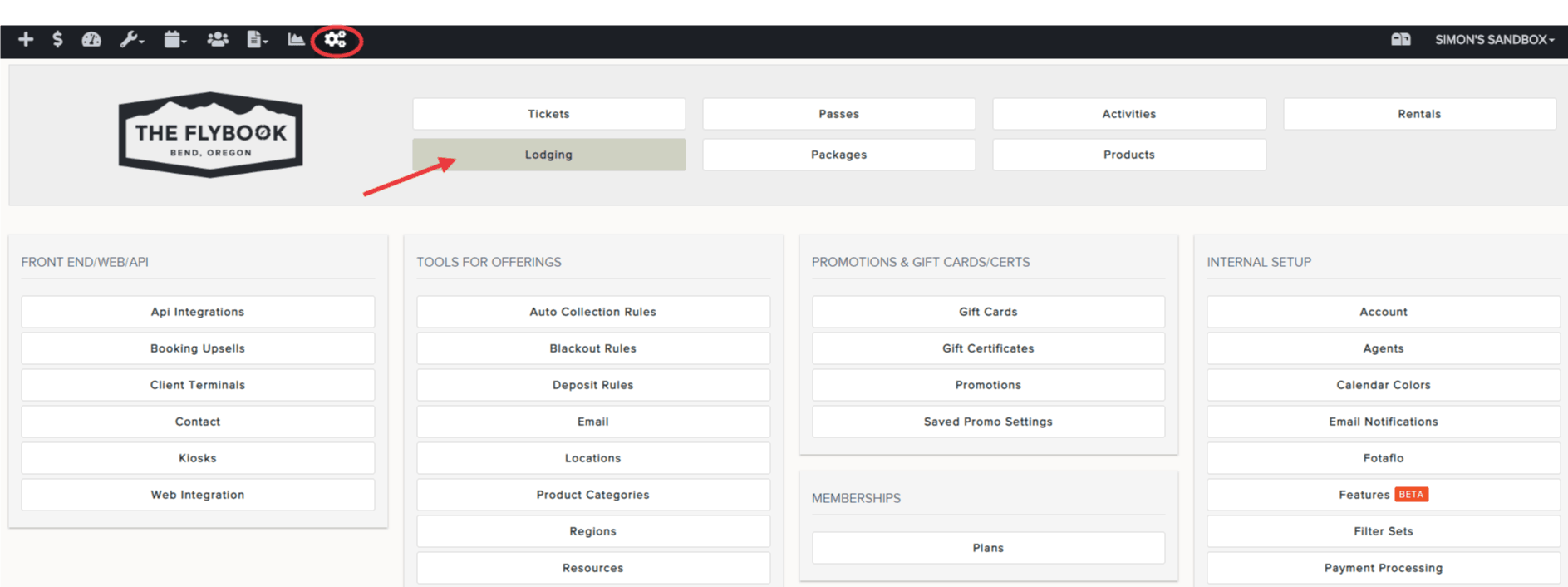Open the calendar dropdown icon

(174, 39)
